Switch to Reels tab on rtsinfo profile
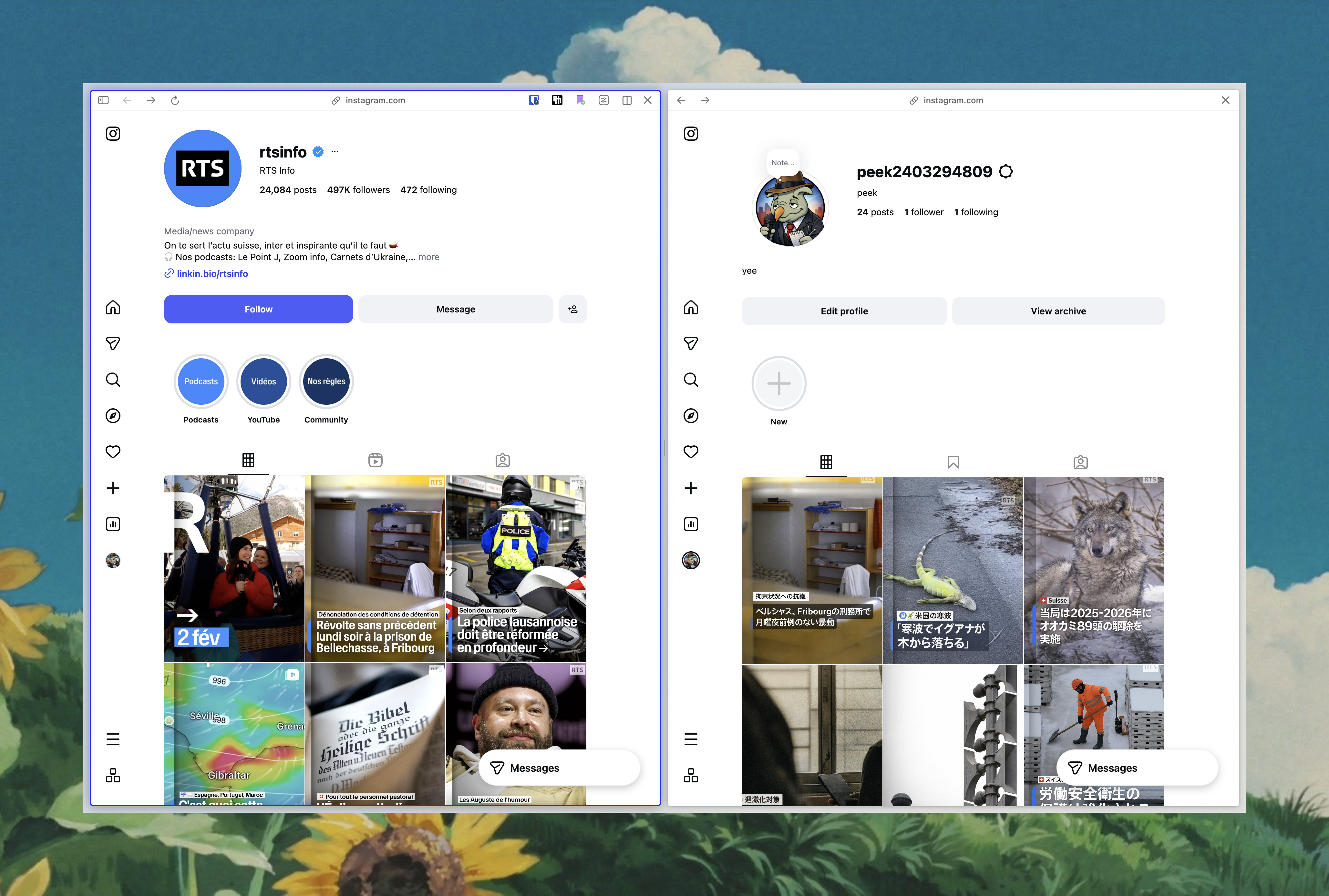This screenshot has height=896, width=1329. pyautogui.click(x=375, y=460)
